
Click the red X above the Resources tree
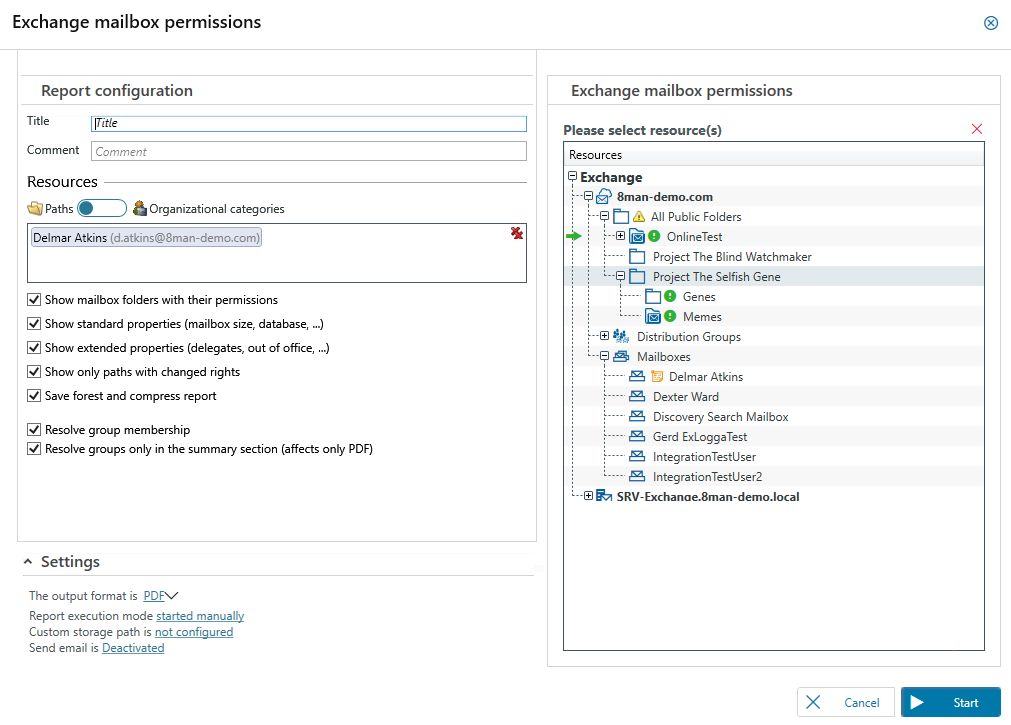pos(977,129)
